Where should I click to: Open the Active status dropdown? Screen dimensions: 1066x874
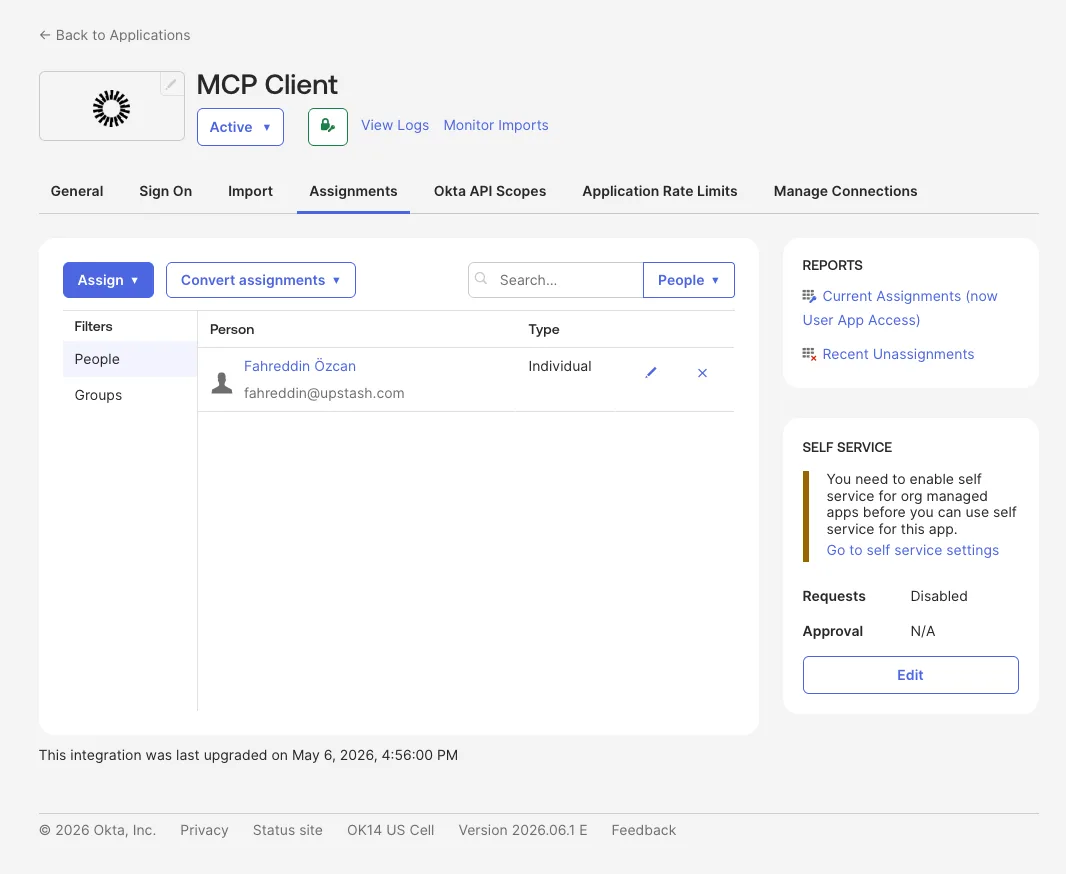(x=240, y=127)
